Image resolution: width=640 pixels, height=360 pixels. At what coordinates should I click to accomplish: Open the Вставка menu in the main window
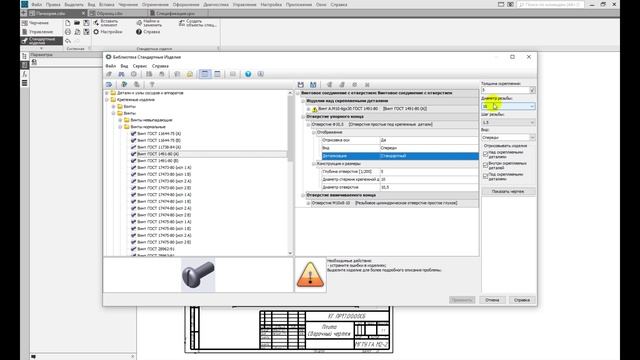[107, 4]
